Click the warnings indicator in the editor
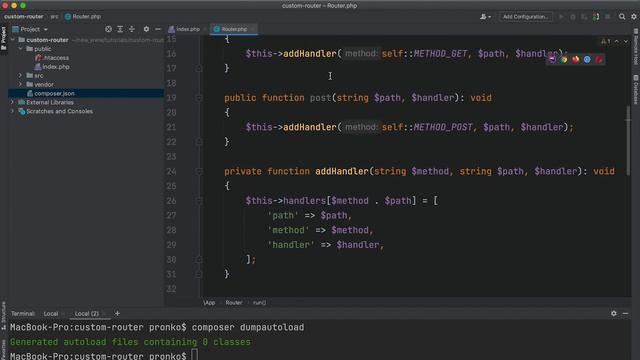Screen dimensions: 640x360 coord(606,41)
